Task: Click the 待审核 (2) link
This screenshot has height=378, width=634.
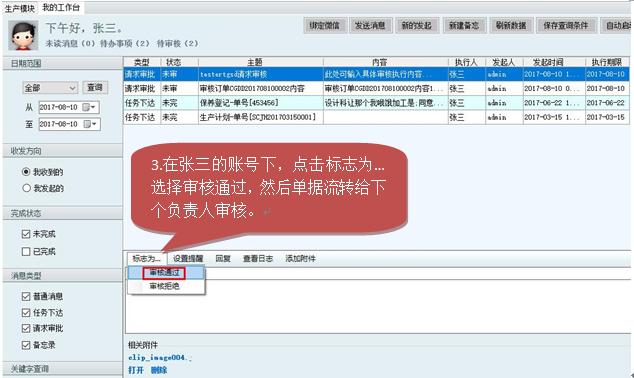Action: point(178,43)
